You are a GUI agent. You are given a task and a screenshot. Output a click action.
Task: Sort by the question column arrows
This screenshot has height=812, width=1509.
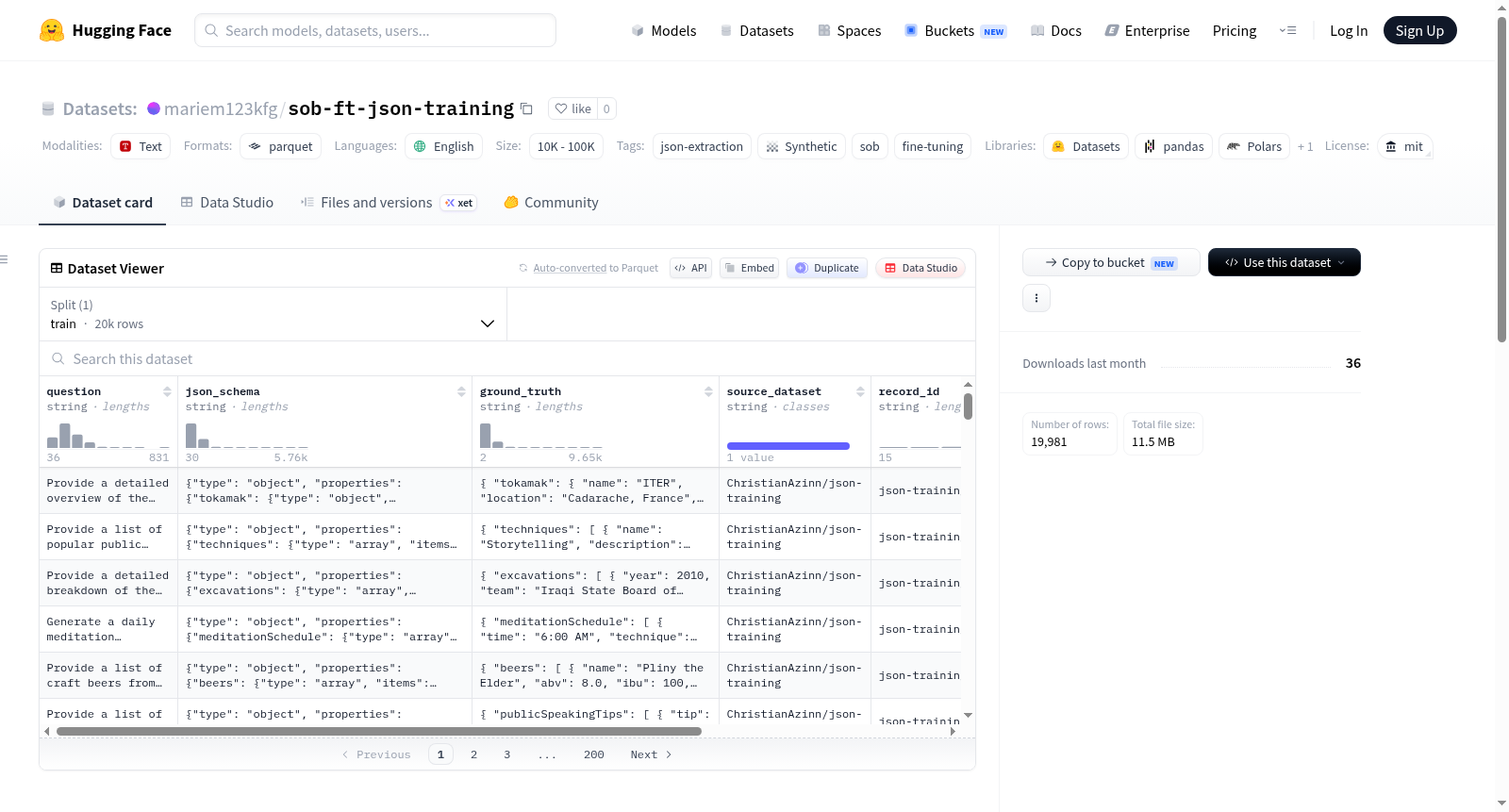[x=167, y=391]
